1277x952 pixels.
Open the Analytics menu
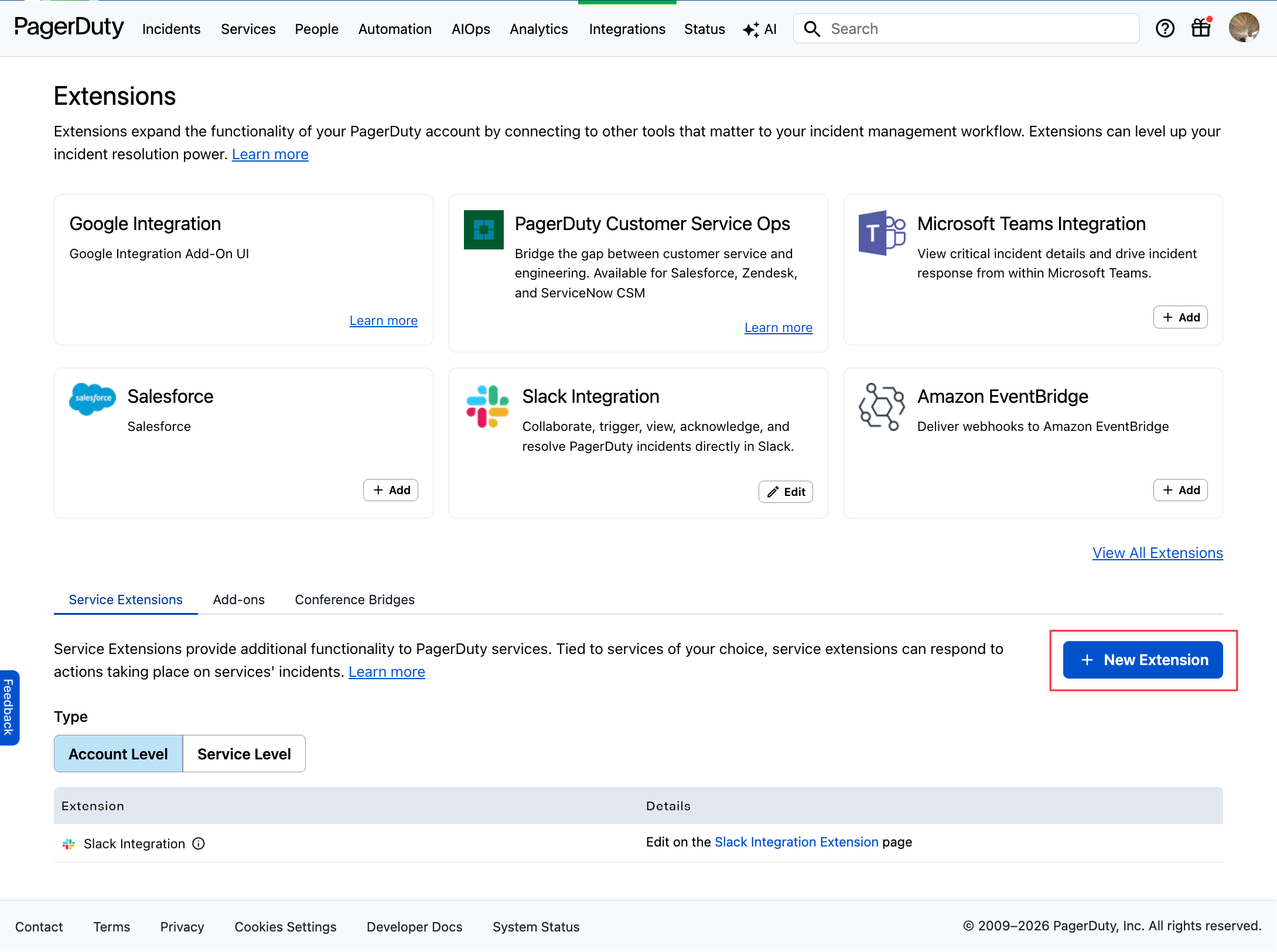point(538,29)
